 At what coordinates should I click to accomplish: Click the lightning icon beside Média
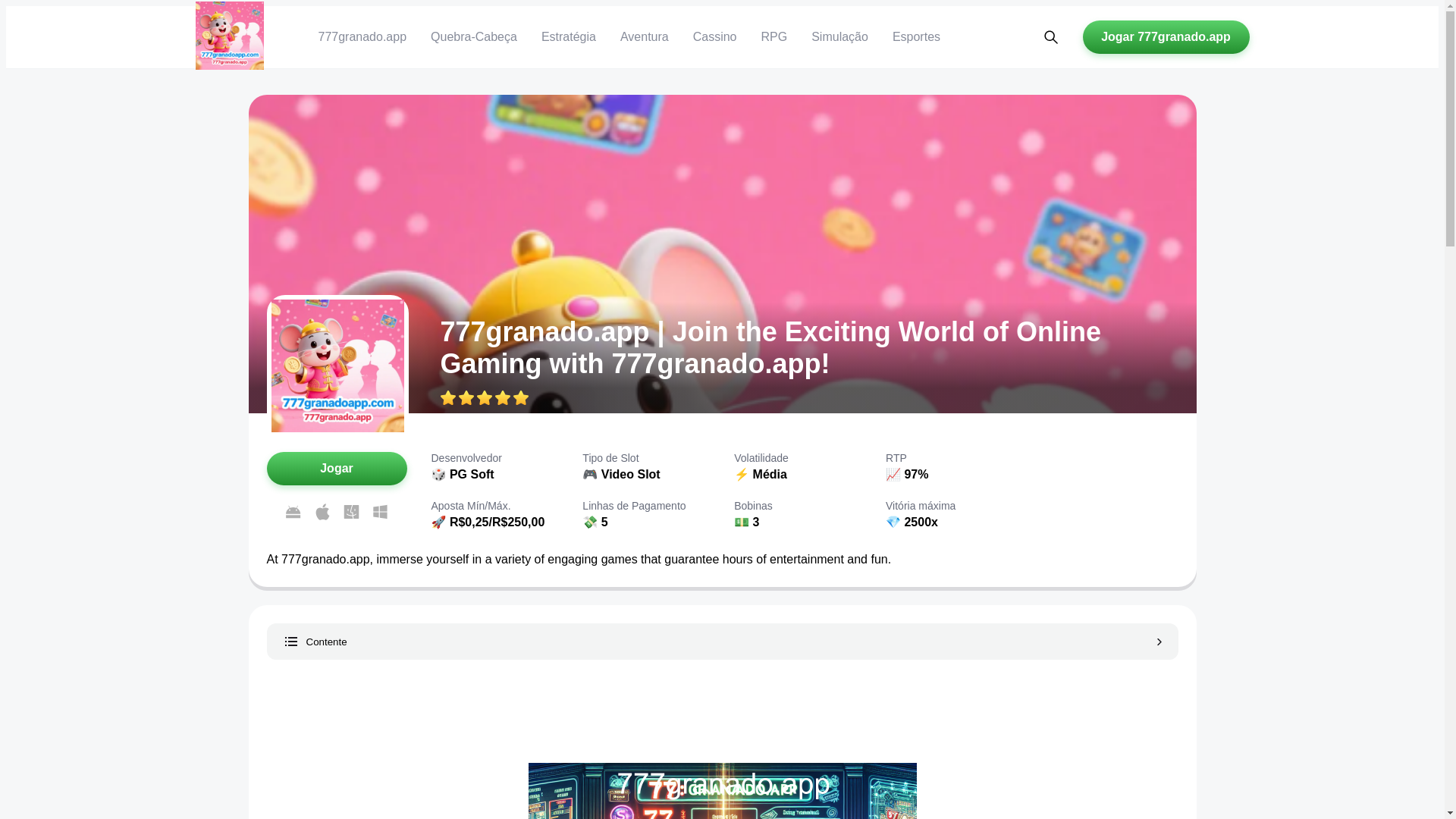(x=742, y=475)
